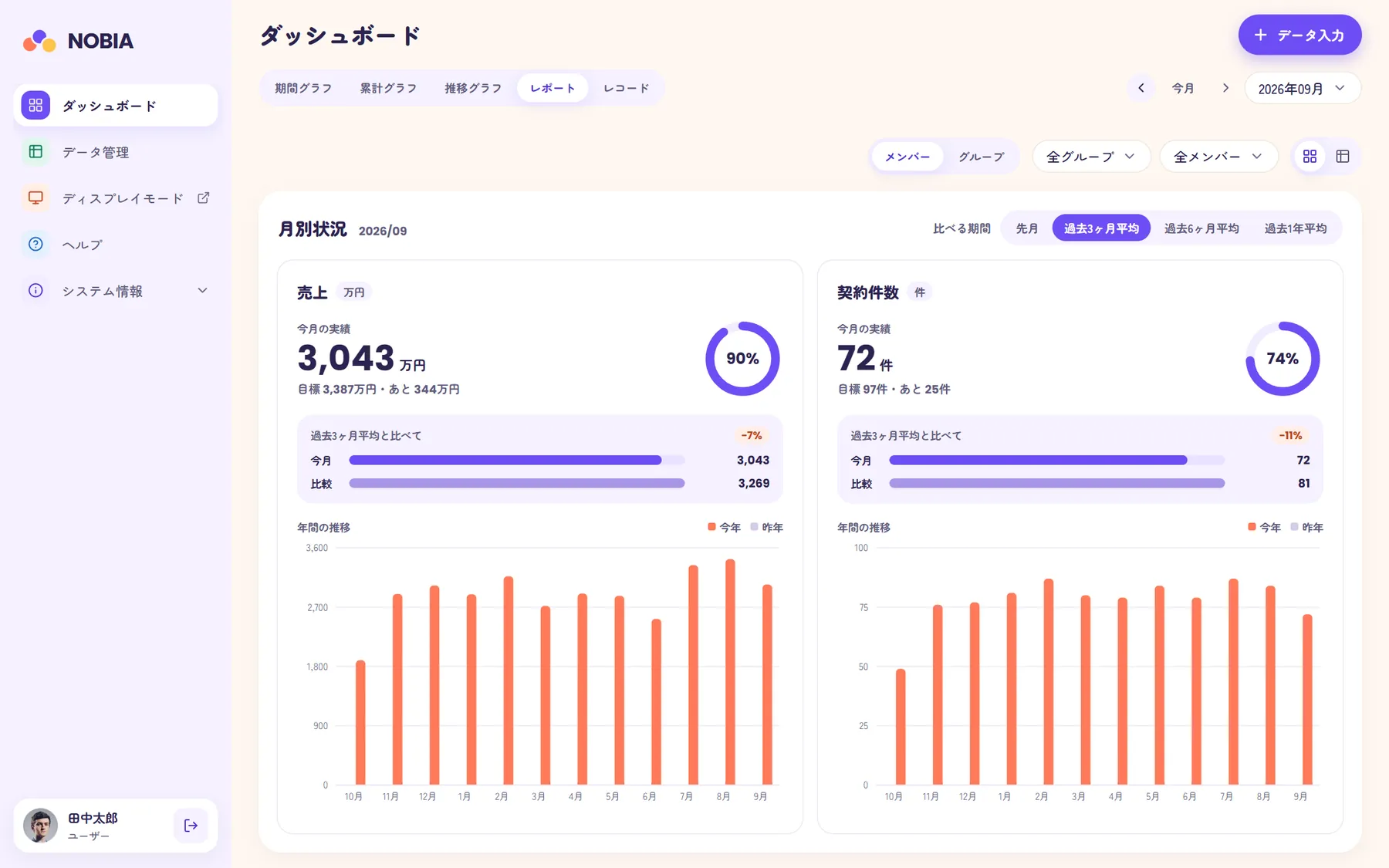Open the 全グループ dropdown
1389x868 pixels.
(1091, 157)
